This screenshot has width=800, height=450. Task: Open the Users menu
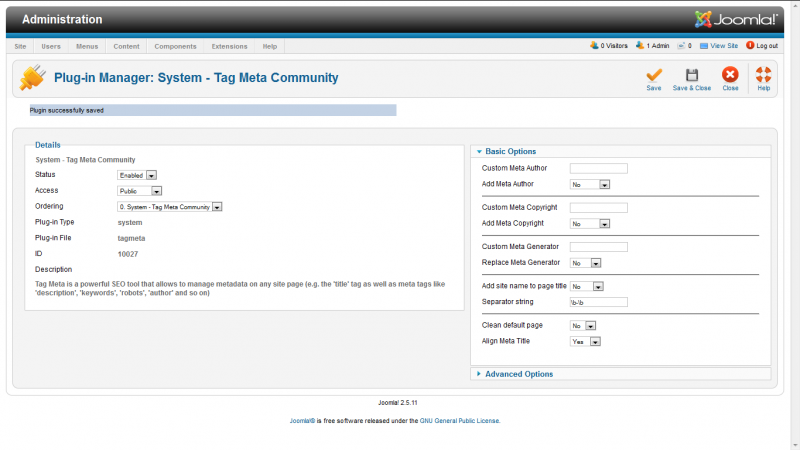[51, 46]
